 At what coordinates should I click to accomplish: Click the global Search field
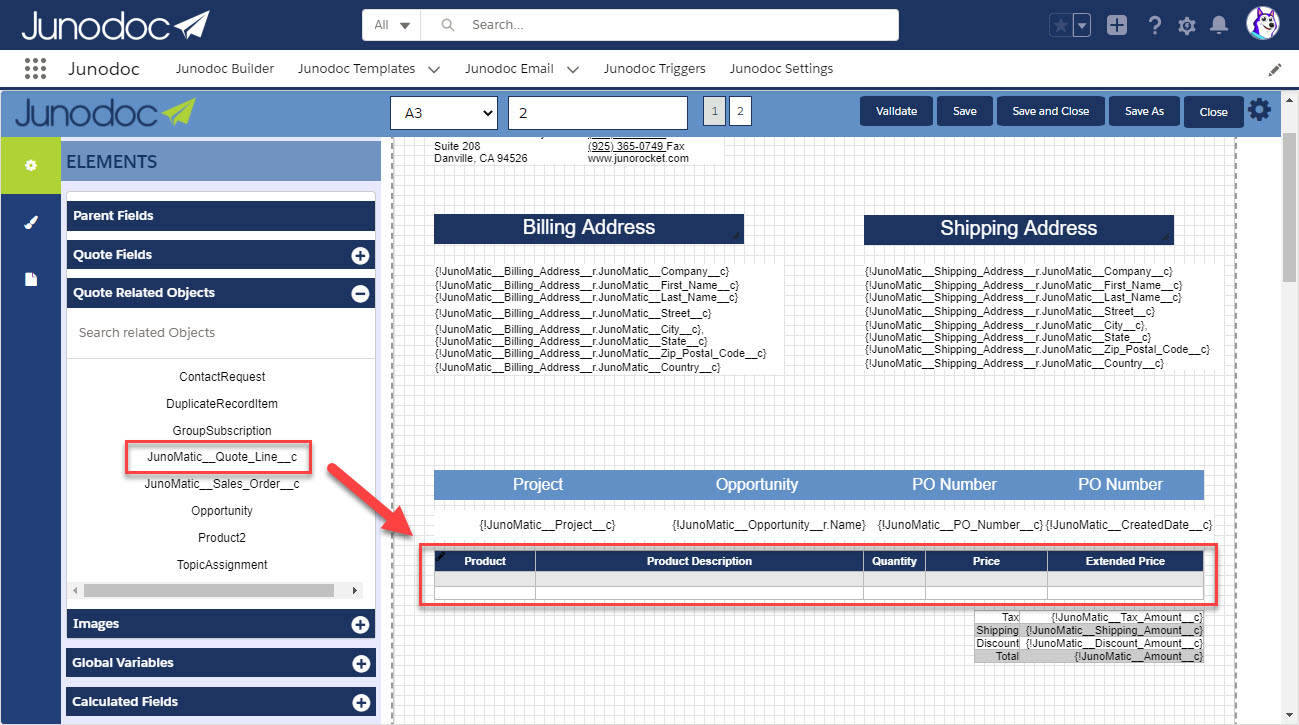click(660, 25)
